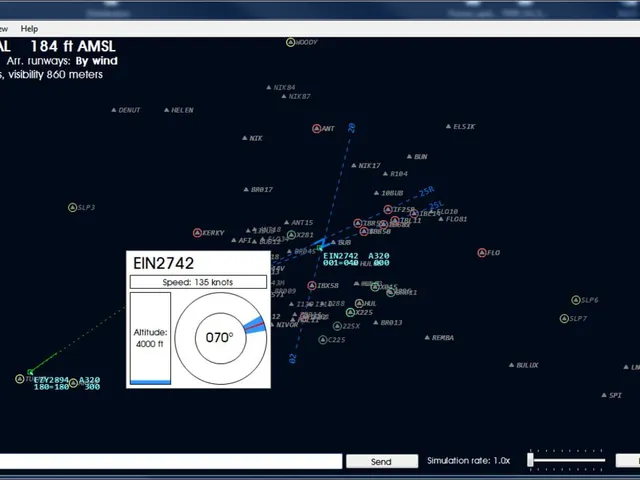Click the command input field left of Send

pos(171,462)
